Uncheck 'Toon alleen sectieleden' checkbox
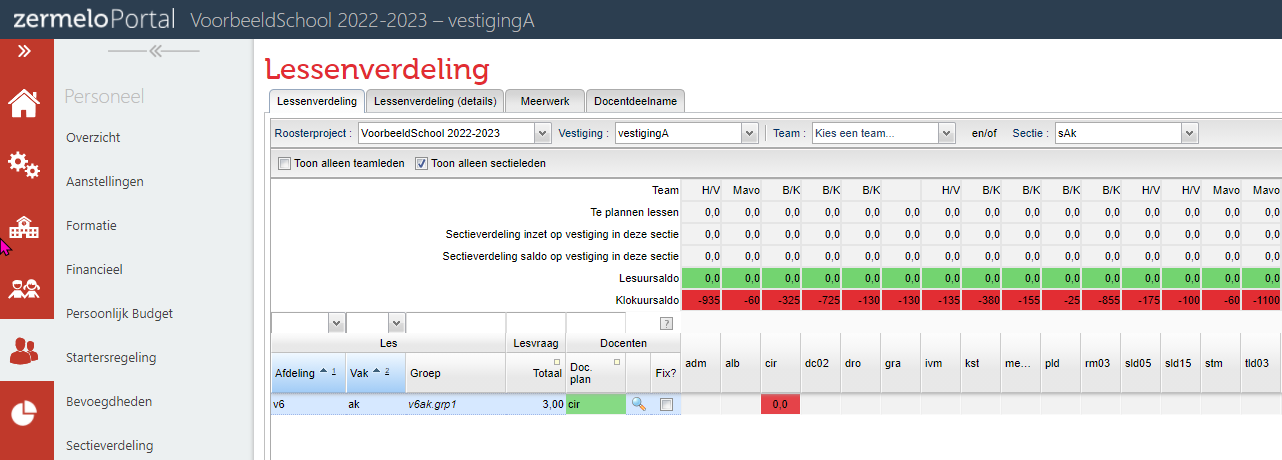The height and width of the screenshot is (460, 1282). [421, 163]
